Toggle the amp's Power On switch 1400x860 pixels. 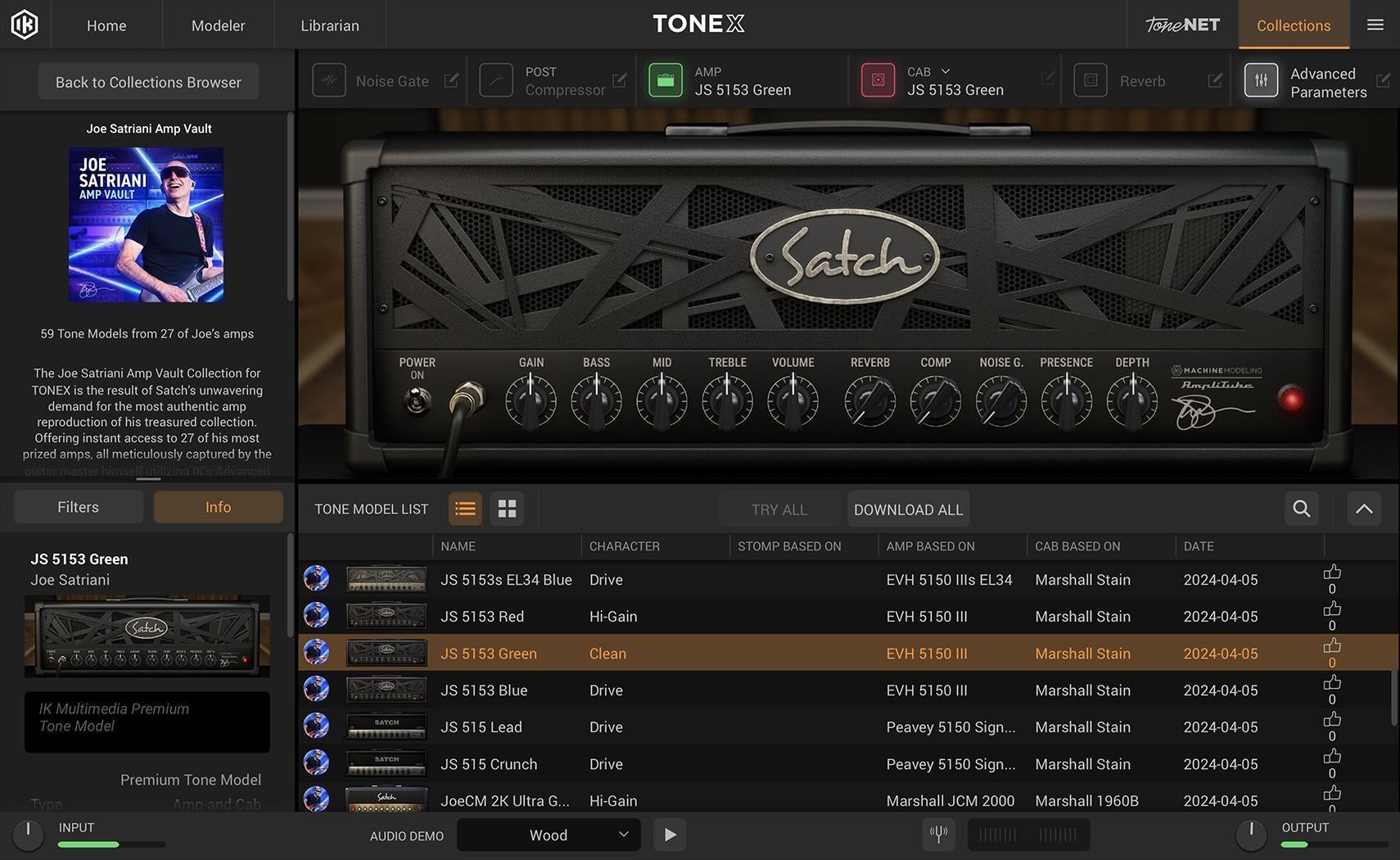pos(417,401)
